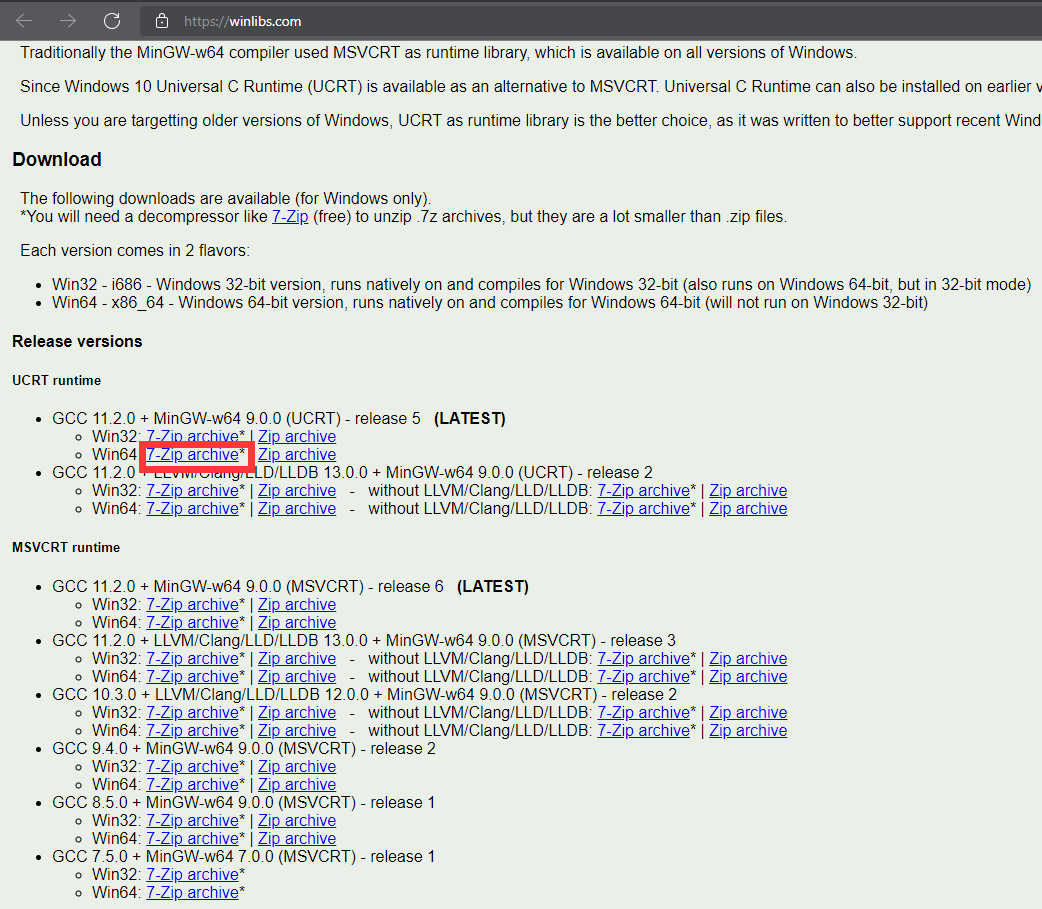Click Win32 Zip archive for UCRT release 5
This screenshot has height=909, width=1042.
click(296, 436)
